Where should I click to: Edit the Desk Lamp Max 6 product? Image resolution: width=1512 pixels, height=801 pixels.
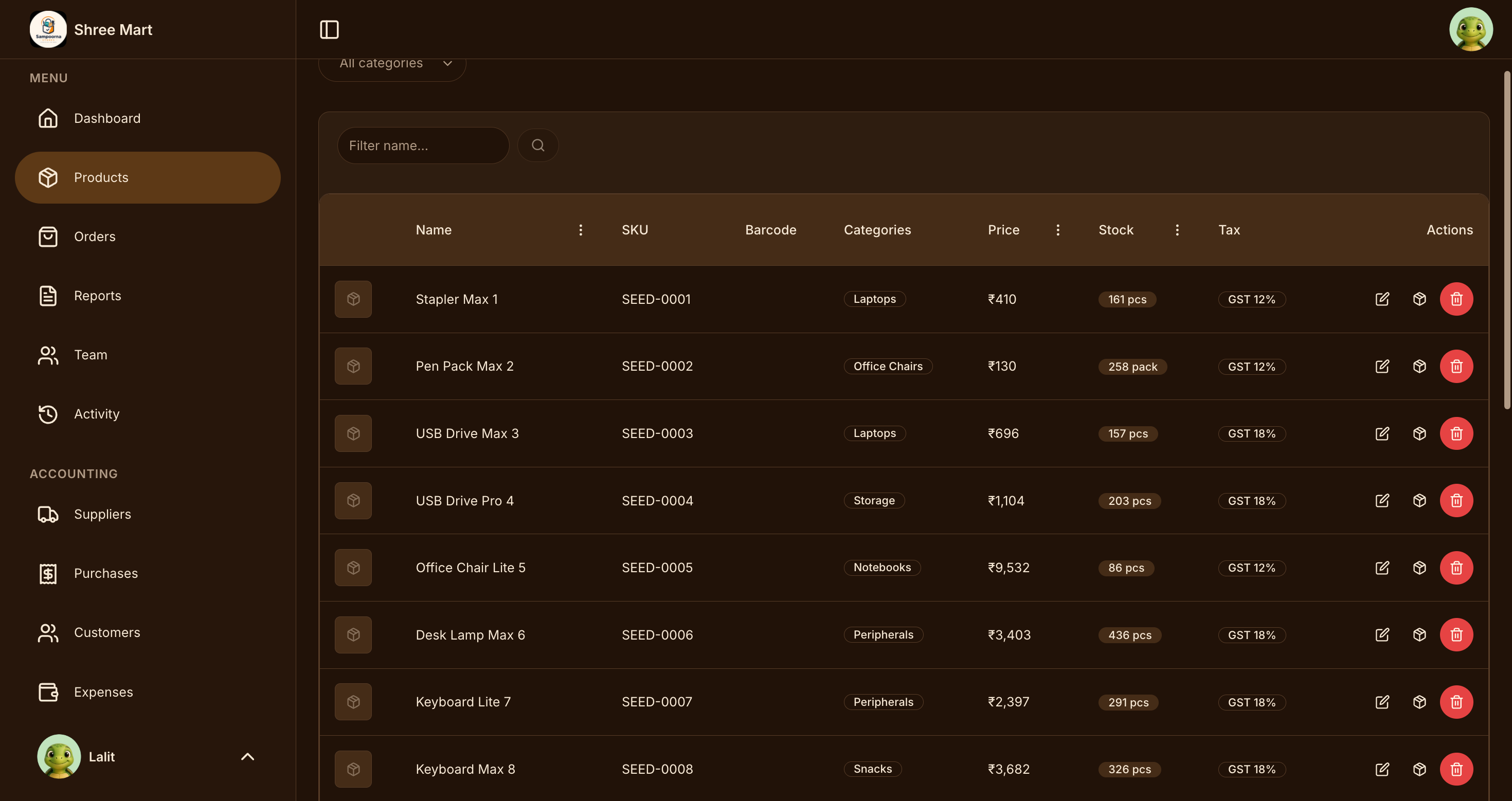[1382, 635]
